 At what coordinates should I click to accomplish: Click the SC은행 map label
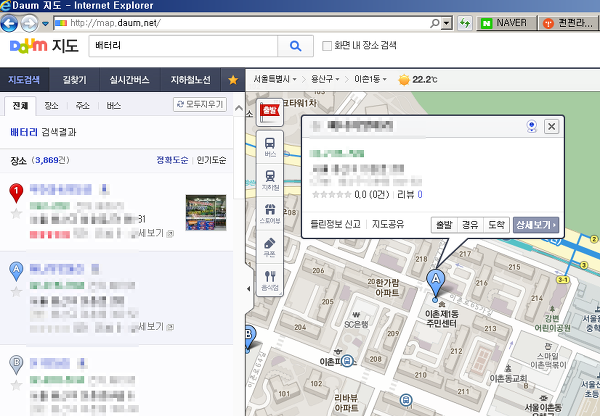click(x=356, y=324)
